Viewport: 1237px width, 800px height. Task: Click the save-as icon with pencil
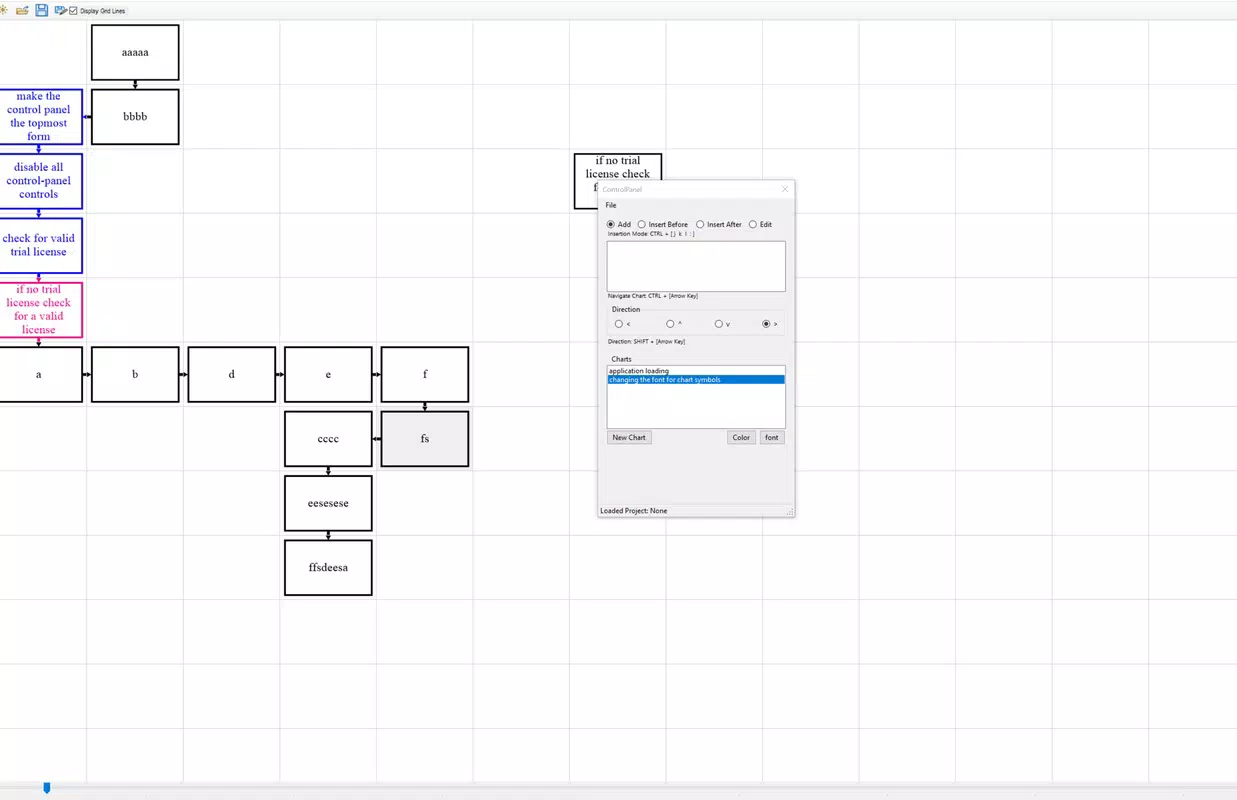(x=60, y=10)
